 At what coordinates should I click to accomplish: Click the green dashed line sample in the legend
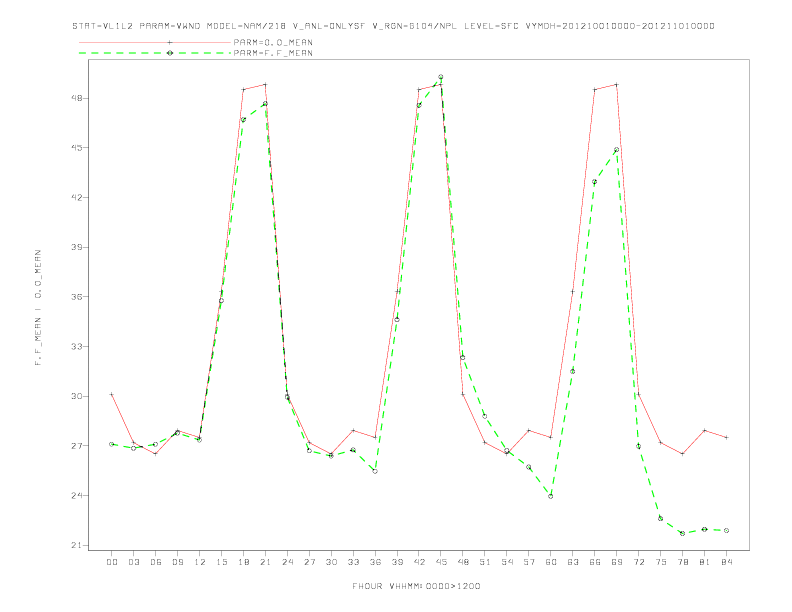[x=155, y=53]
